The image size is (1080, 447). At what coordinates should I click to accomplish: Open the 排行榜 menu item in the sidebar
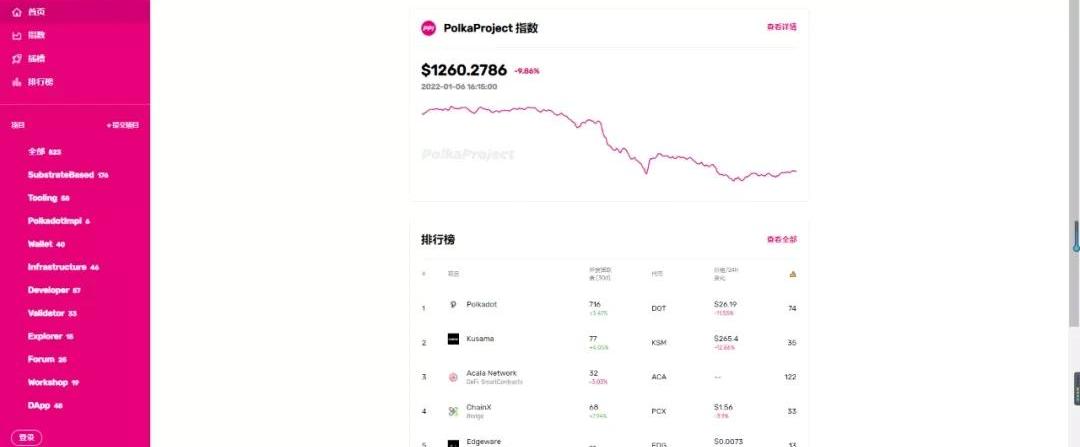point(40,81)
